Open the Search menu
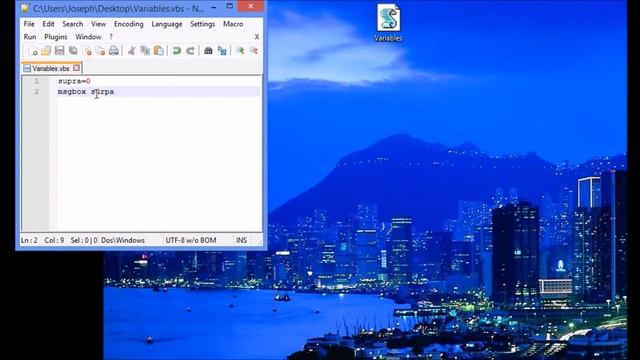The width and height of the screenshot is (640, 360). pyautogui.click(x=73, y=24)
